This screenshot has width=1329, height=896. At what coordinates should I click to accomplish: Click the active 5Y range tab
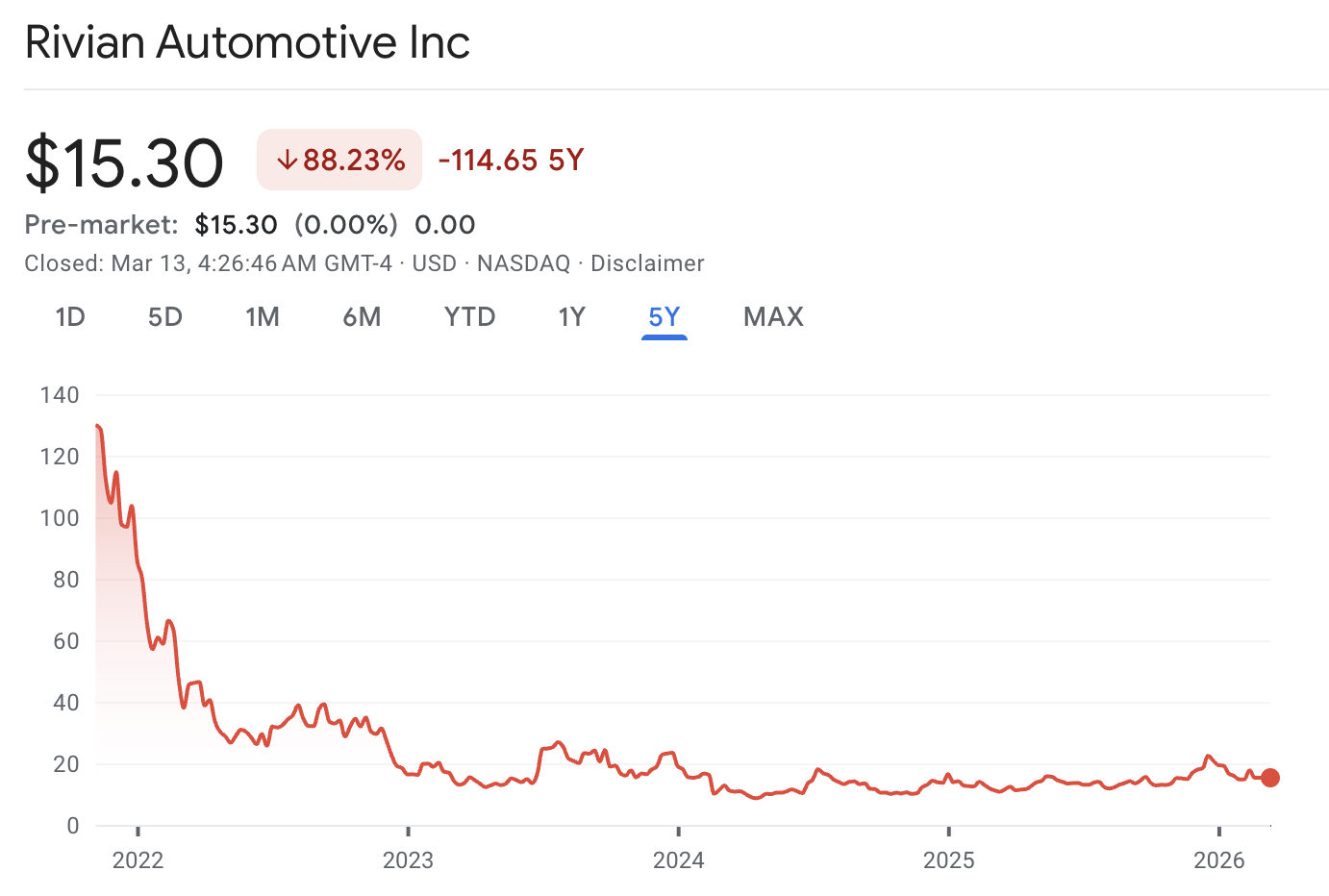click(664, 317)
